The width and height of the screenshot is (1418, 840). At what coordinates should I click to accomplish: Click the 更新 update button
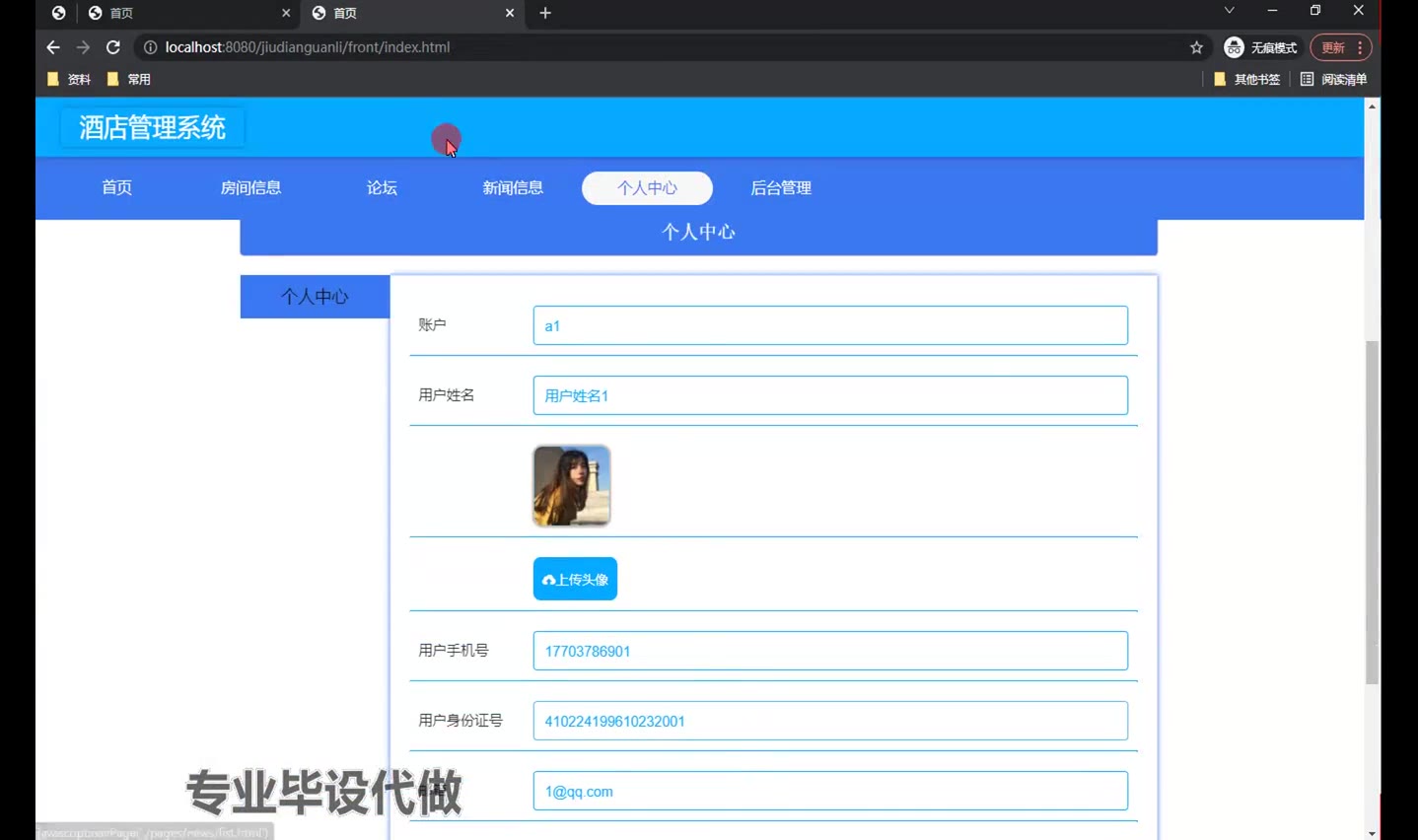click(1340, 47)
